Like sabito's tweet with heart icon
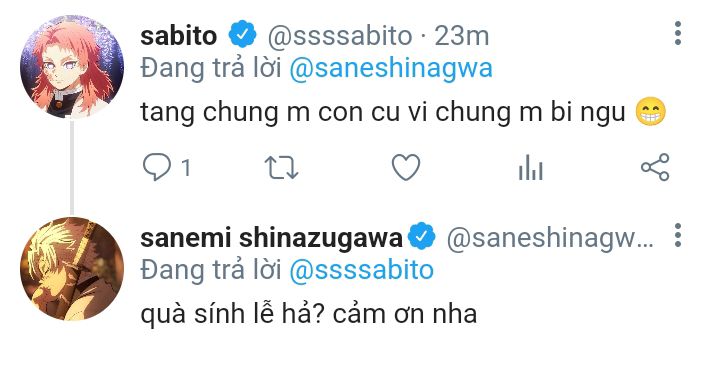 pyautogui.click(x=406, y=167)
